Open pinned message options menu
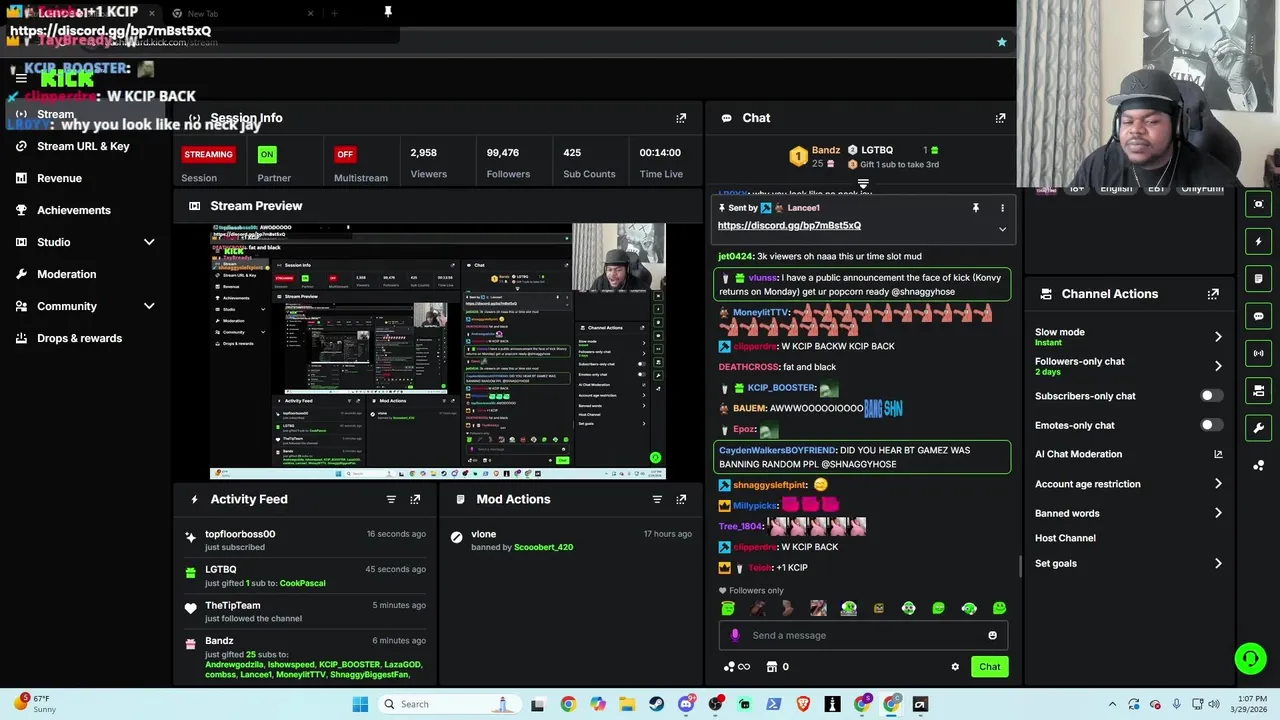Image resolution: width=1280 pixels, height=720 pixels. (x=1002, y=208)
